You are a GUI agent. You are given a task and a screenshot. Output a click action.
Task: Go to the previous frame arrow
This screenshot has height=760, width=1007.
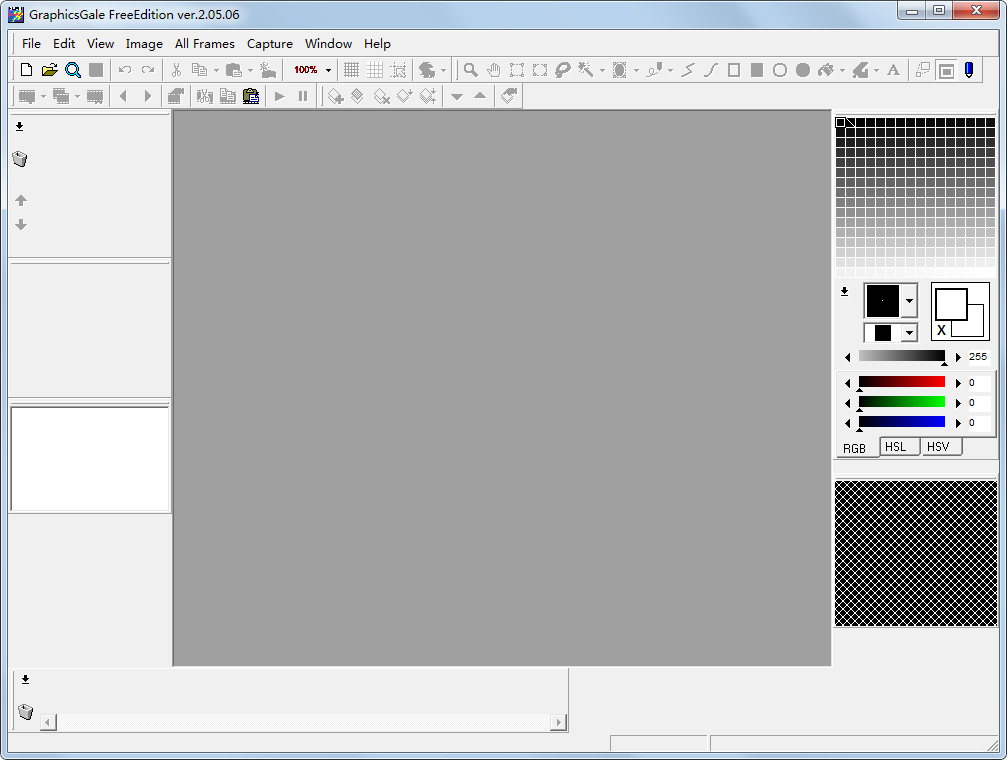coord(123,96)
